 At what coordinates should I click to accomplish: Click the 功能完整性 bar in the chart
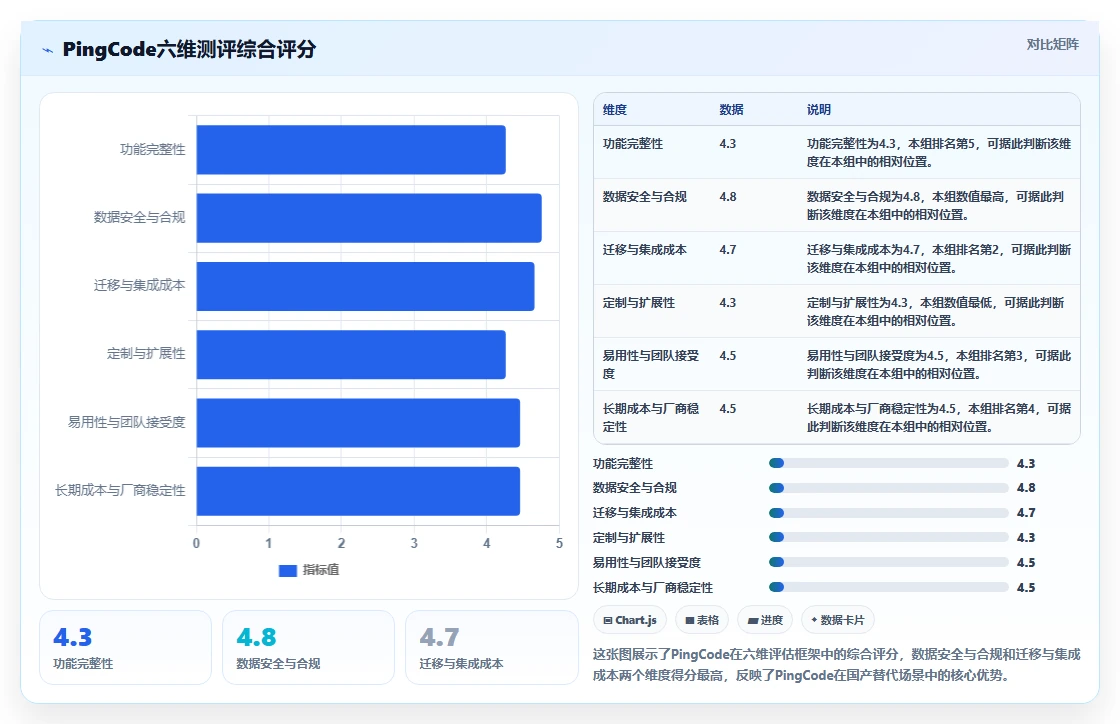(351, 150)
